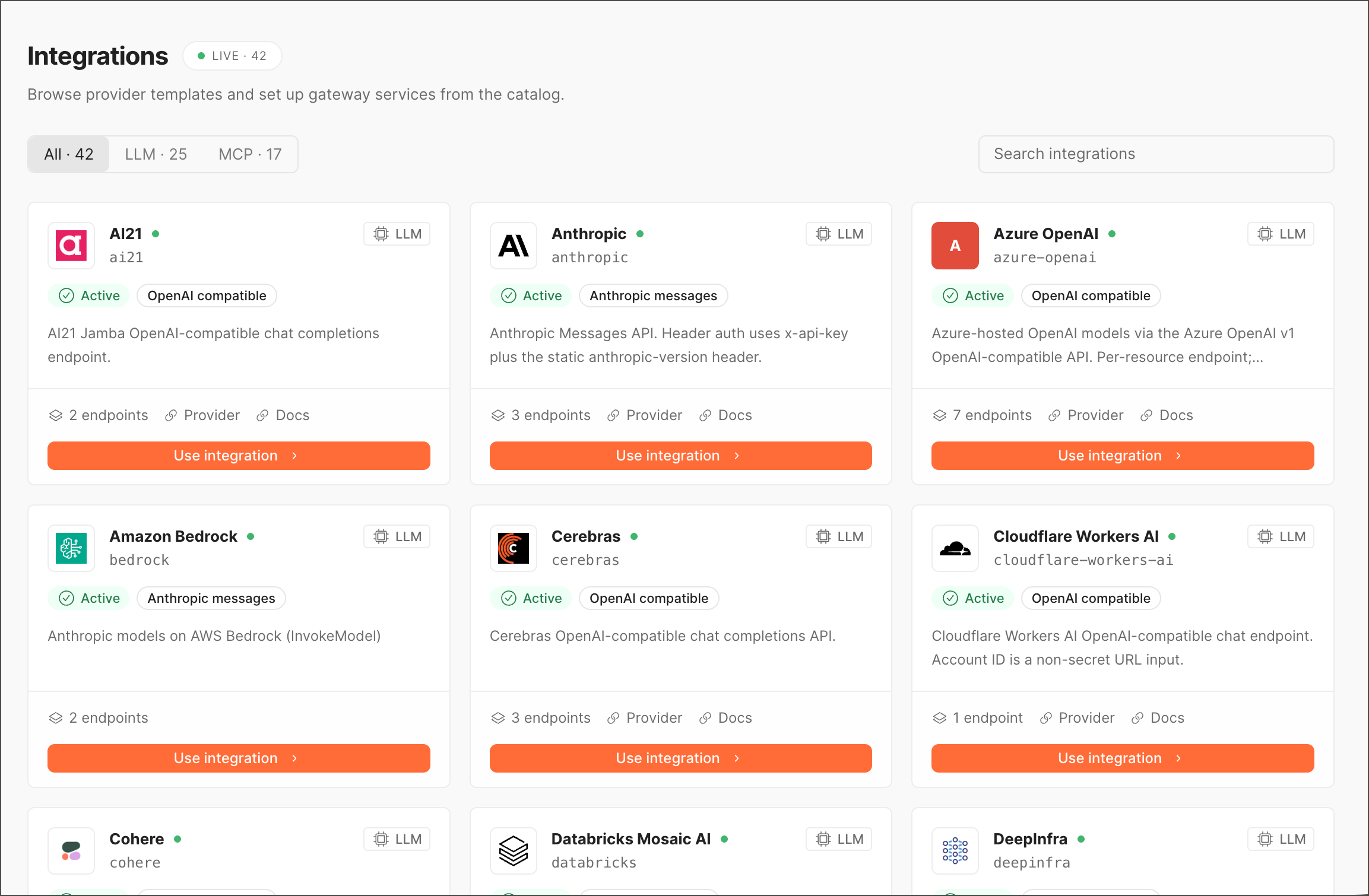Screen dimensions: 1369x896
Task: Click the OpenAI compatible tag on AI21
Action: (x=207, y=296)
